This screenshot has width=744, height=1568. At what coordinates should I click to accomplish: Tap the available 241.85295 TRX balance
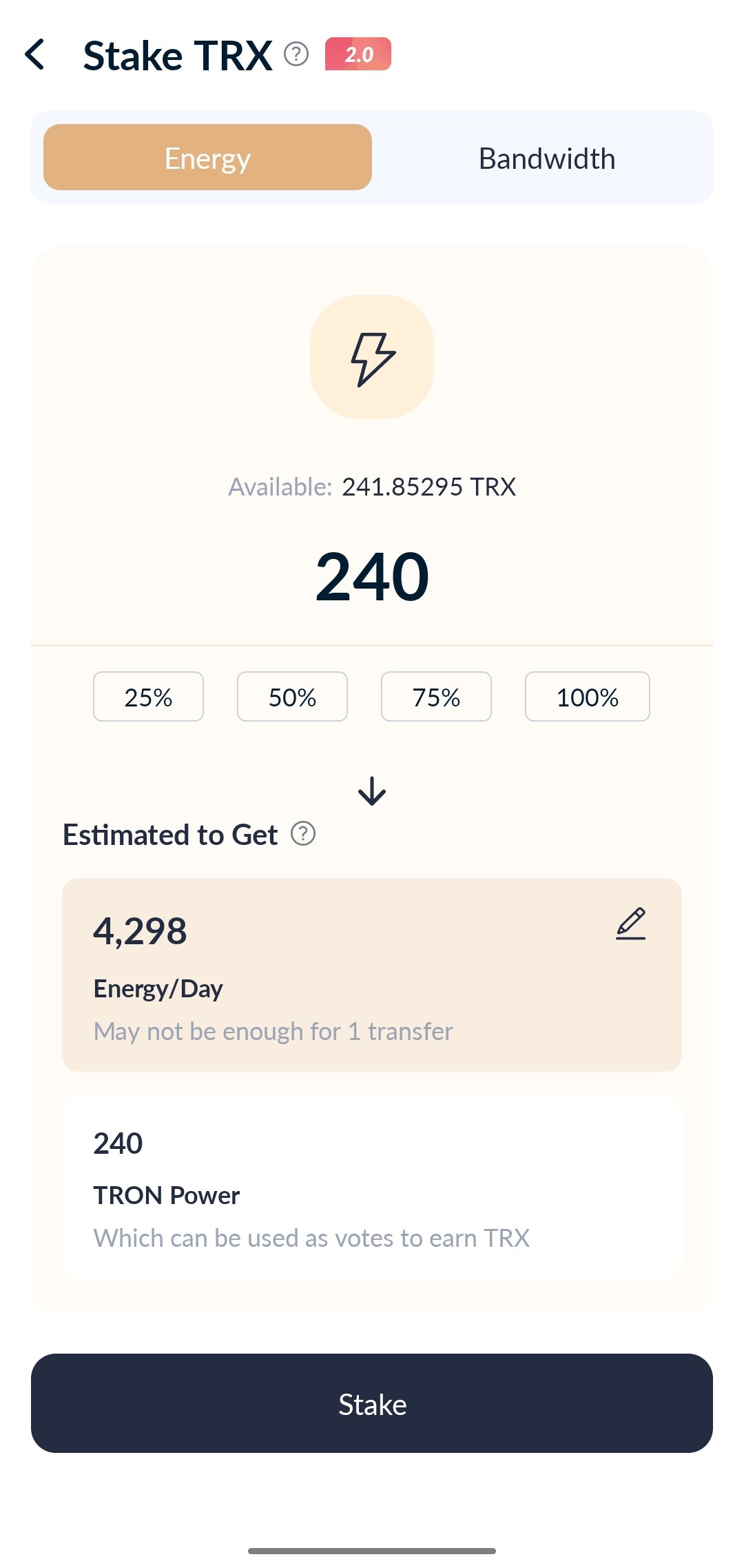428,487
